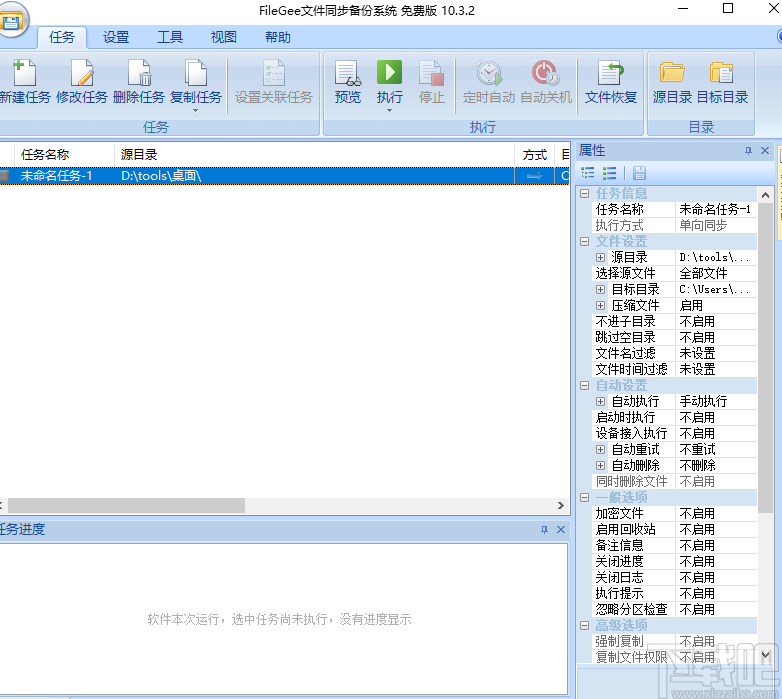Click the 属性 panel scroll down arrow

point(766,655)
